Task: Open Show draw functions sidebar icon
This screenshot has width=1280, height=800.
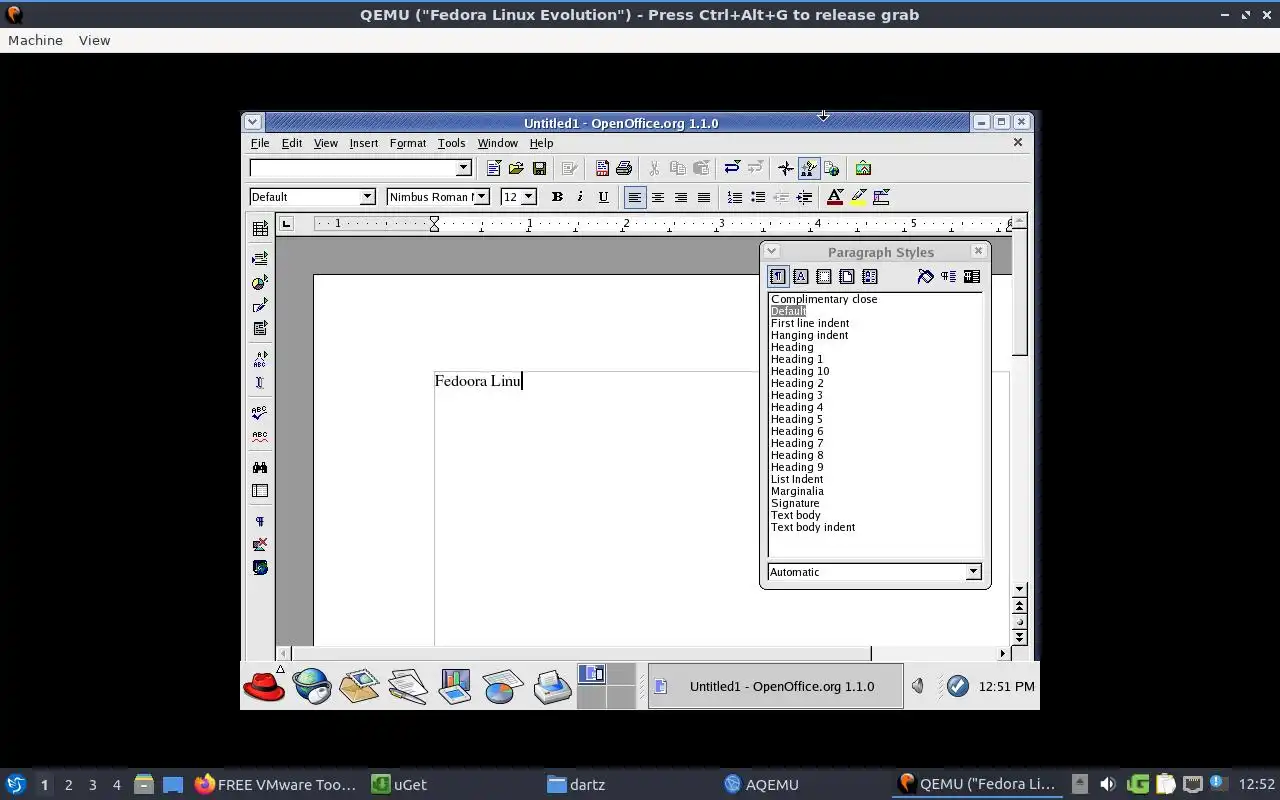Action: point(260,306)
